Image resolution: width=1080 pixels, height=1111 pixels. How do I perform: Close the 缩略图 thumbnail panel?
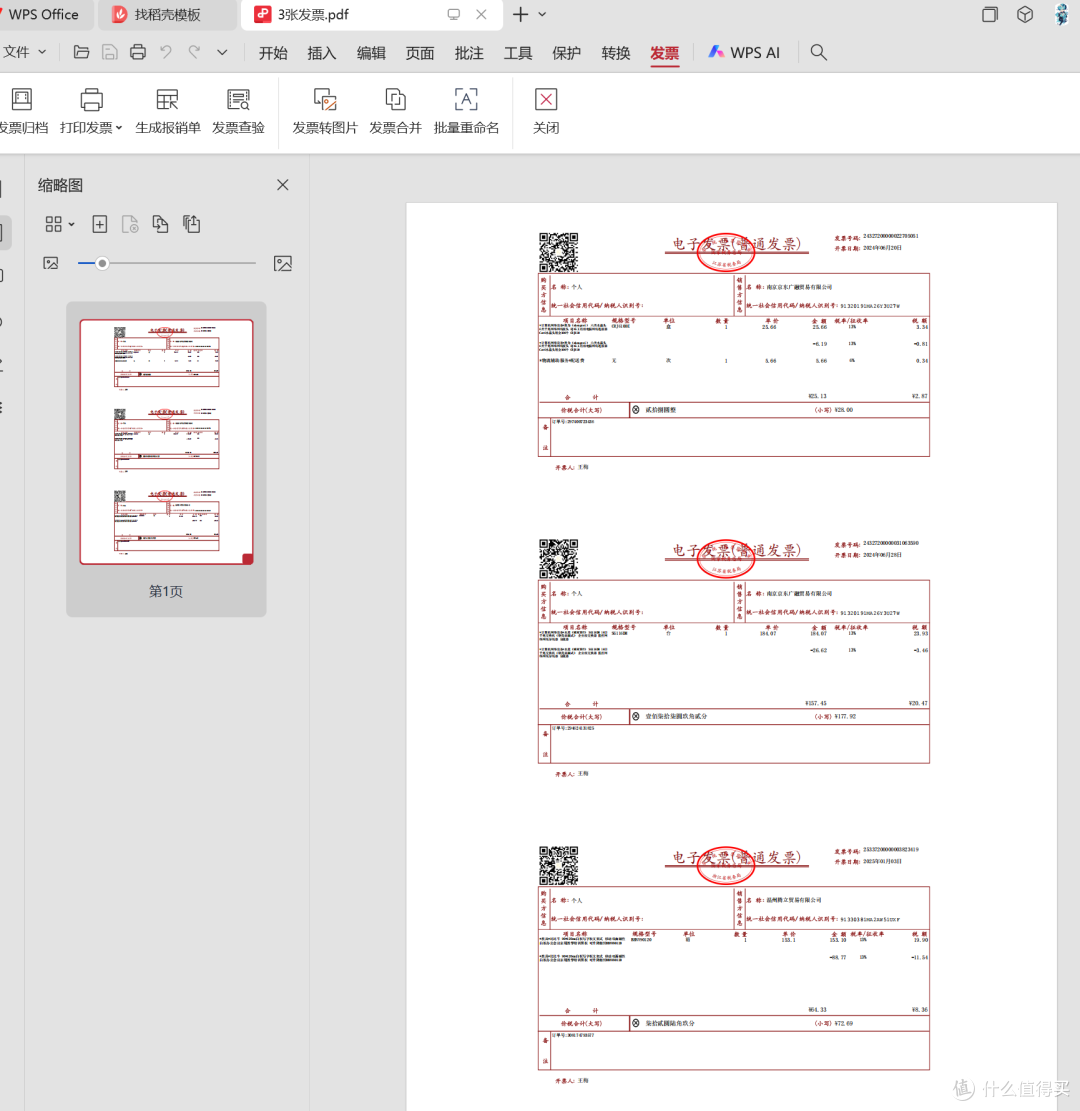tap(283, 185)
